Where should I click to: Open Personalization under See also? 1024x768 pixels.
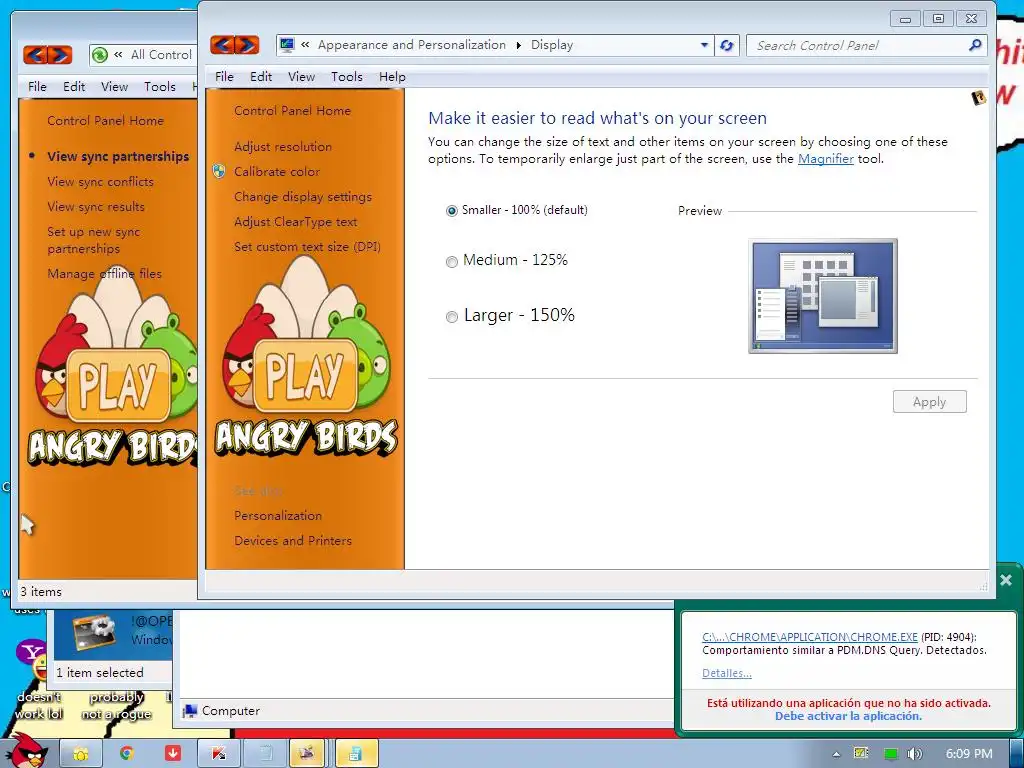[x=278, y=516]
